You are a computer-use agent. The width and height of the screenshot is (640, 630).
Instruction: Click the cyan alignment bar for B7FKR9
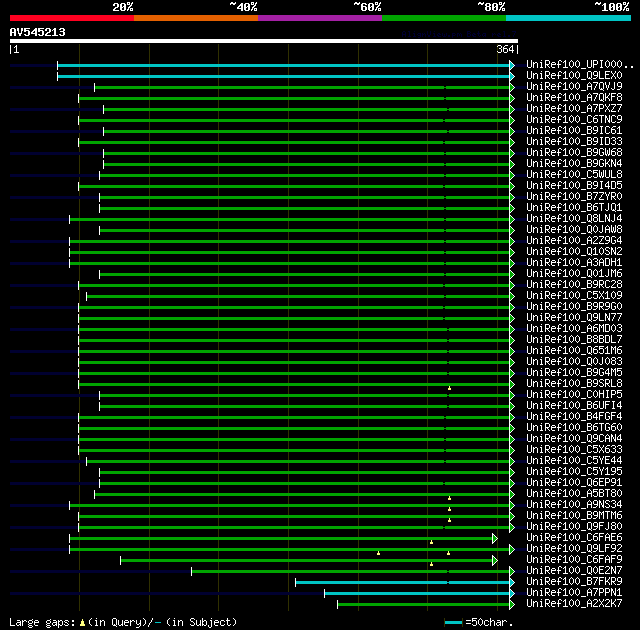click(x=402, y=583)
